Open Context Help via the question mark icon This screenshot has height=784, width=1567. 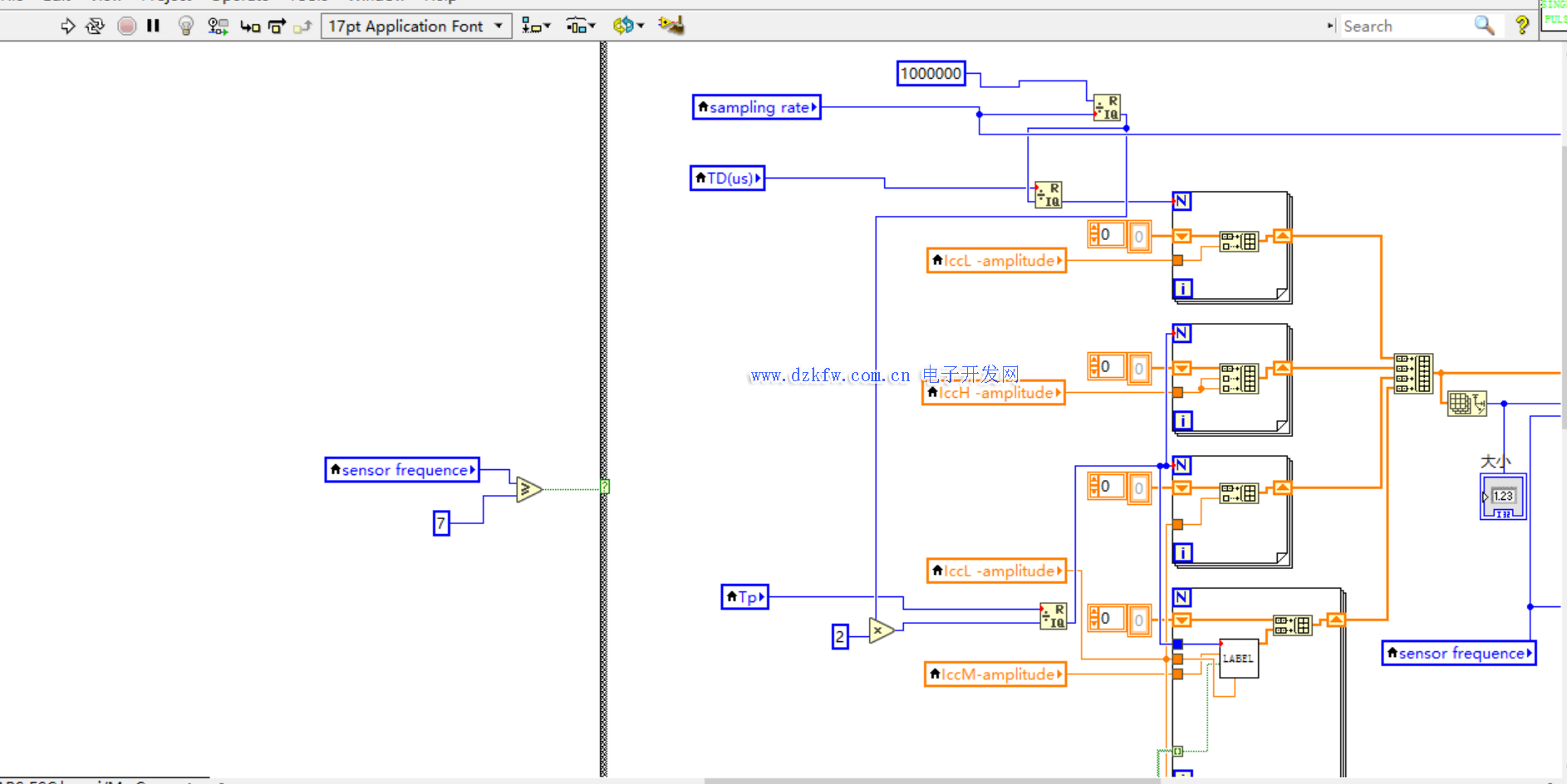(1521, 26)
